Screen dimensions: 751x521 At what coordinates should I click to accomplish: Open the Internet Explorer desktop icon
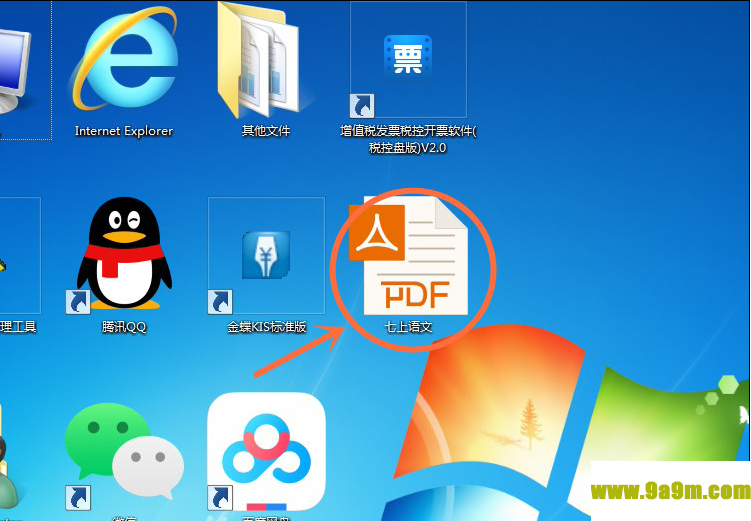click(124, 57)
